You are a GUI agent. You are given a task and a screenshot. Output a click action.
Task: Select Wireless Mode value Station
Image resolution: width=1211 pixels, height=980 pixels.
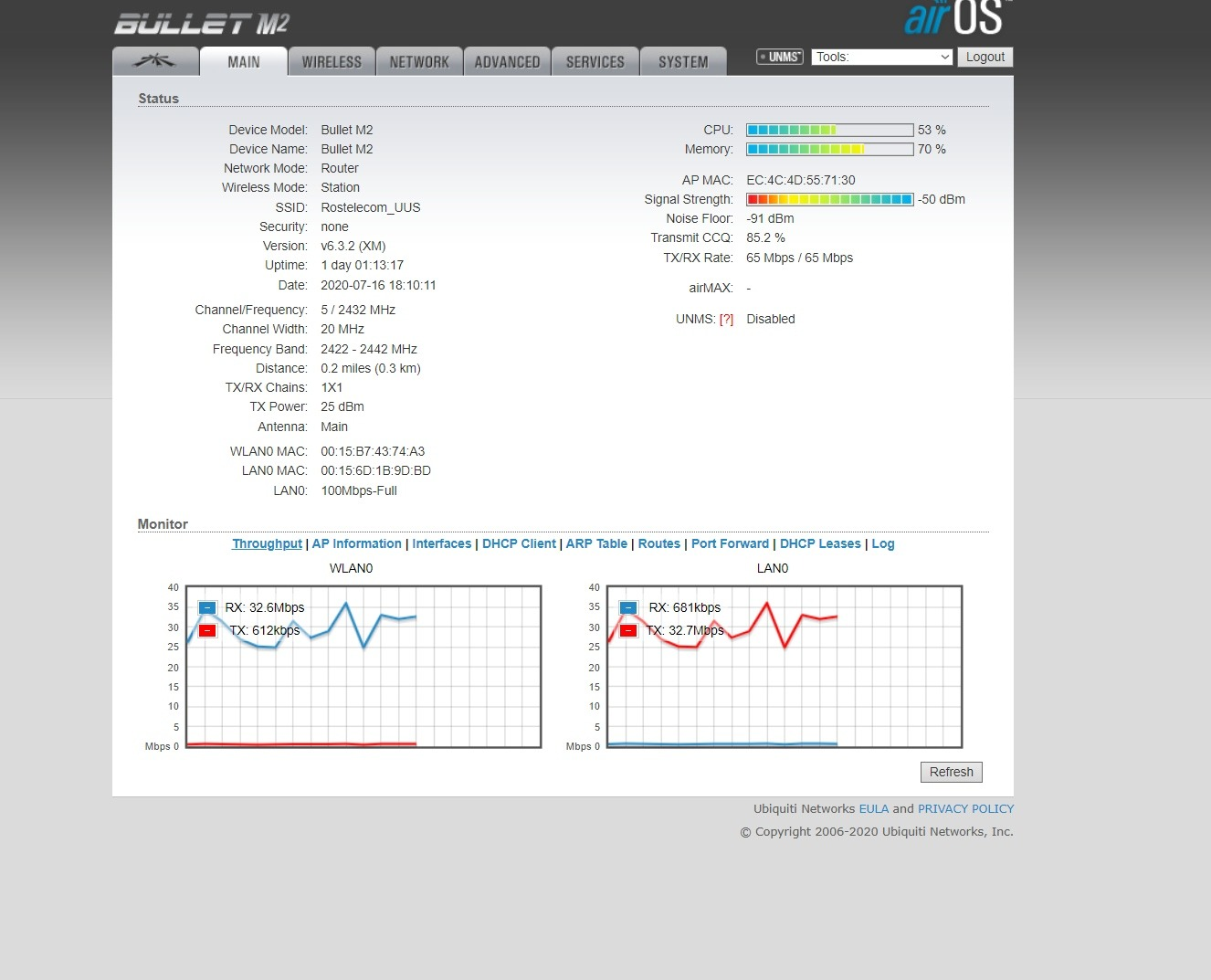coord(340,187)
